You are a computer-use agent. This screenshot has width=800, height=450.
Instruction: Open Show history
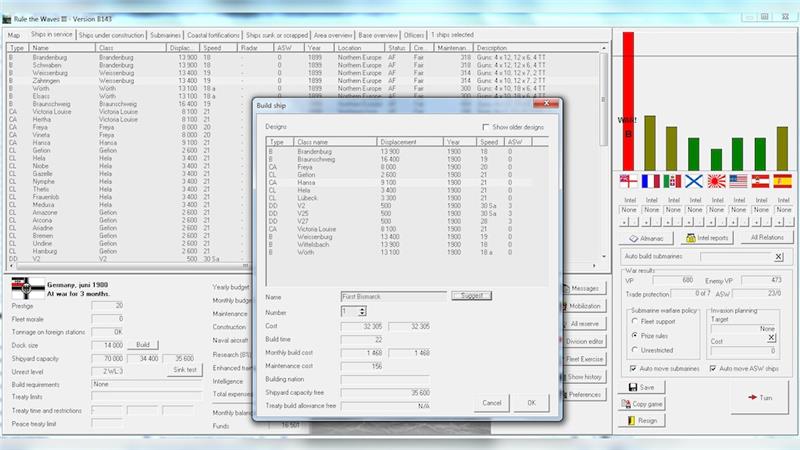click(x=584, y=377)
